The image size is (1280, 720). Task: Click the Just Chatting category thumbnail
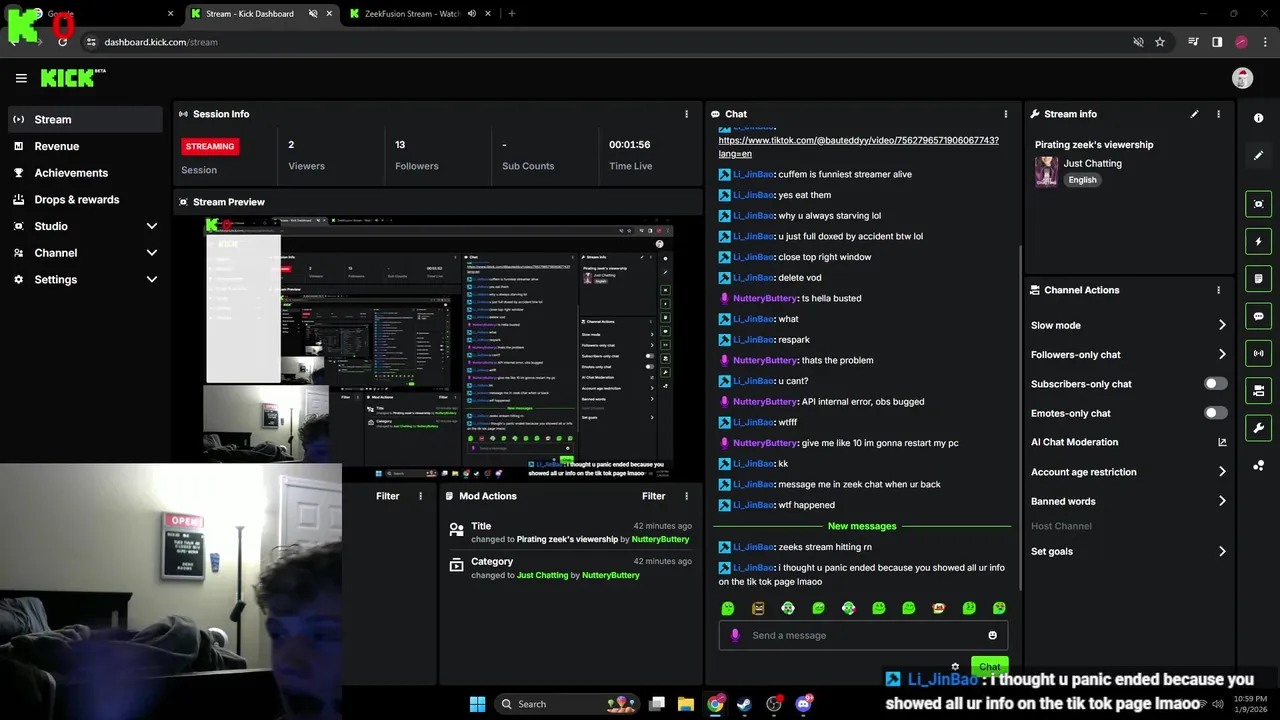coord(1046,171)
